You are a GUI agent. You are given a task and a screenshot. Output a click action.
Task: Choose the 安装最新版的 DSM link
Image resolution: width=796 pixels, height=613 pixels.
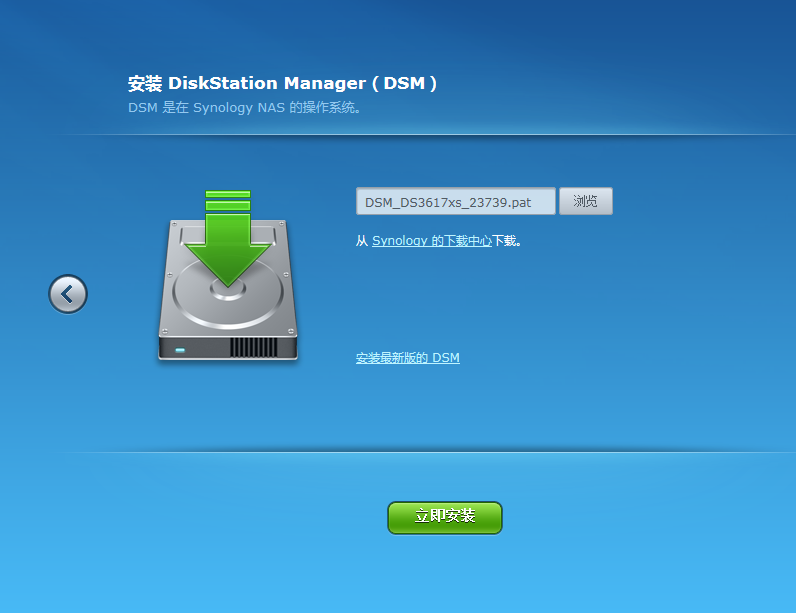pos(408,358)
